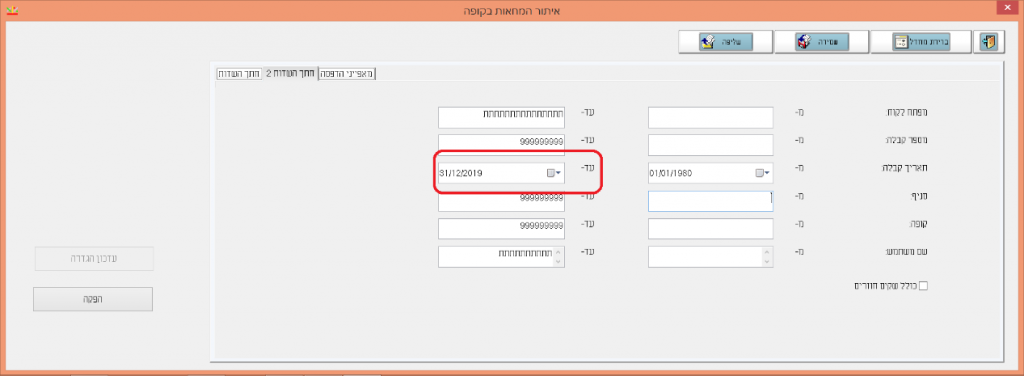Click the מספר קבלה 'to' field with 999999999
1024x376 pixels.
(502, 145)
